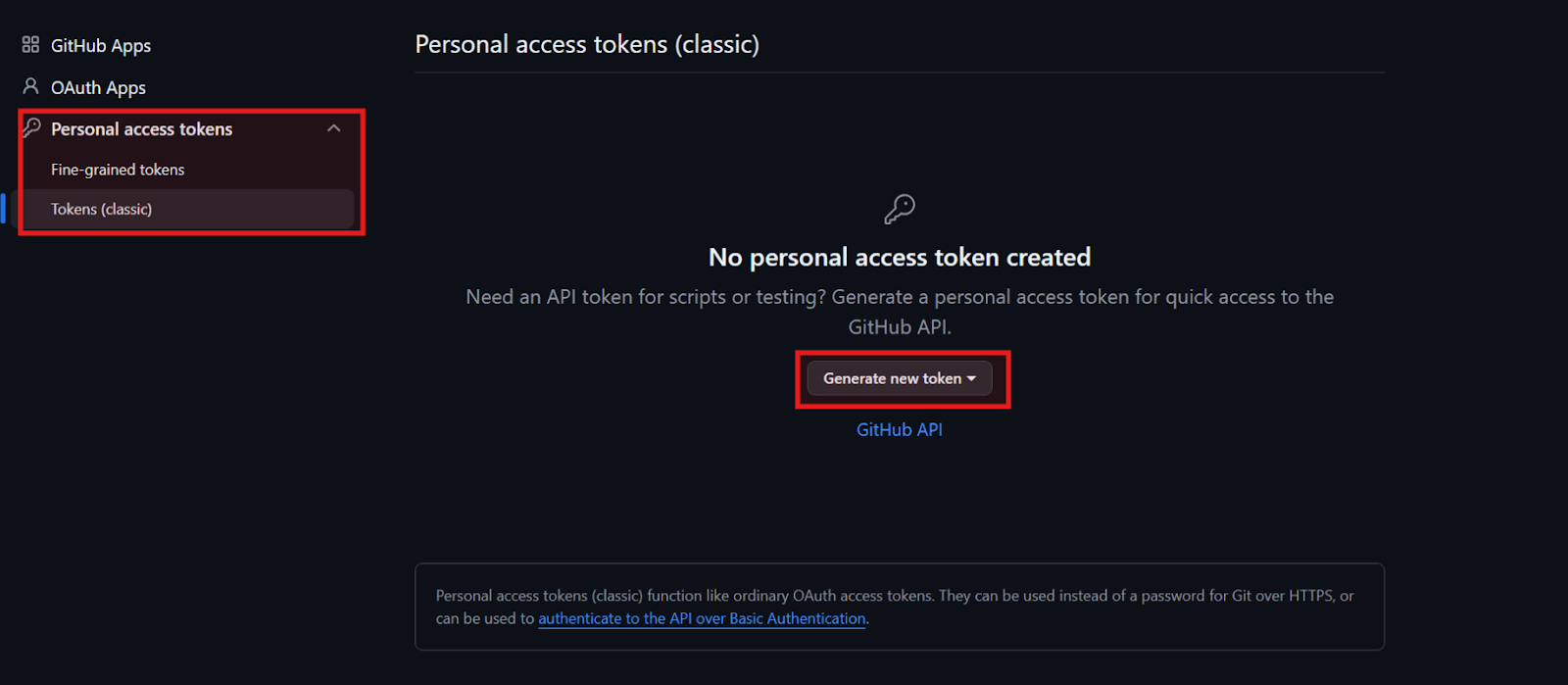The image size is (1568, 685).
Task: Click the divider line beneath the page title
Action: 899,73
